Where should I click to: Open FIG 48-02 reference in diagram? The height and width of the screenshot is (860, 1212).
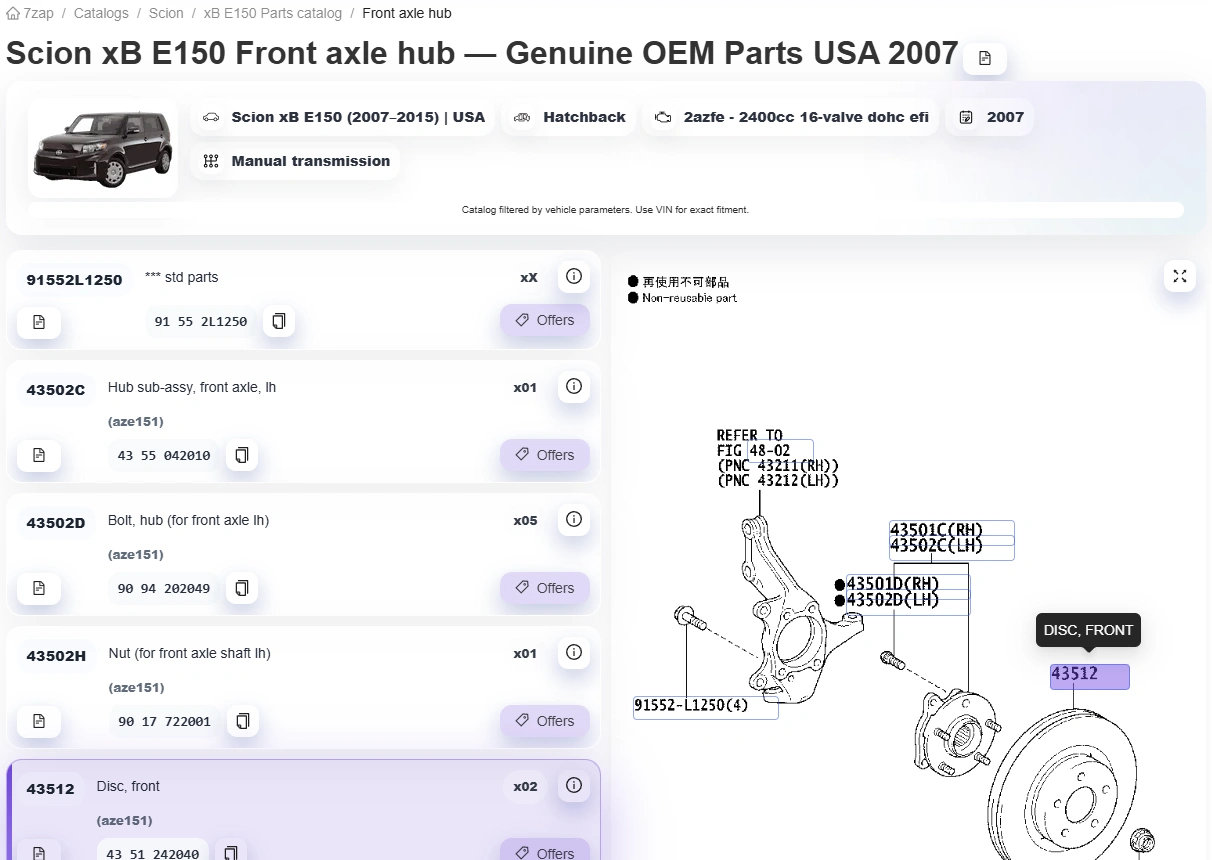781,450
